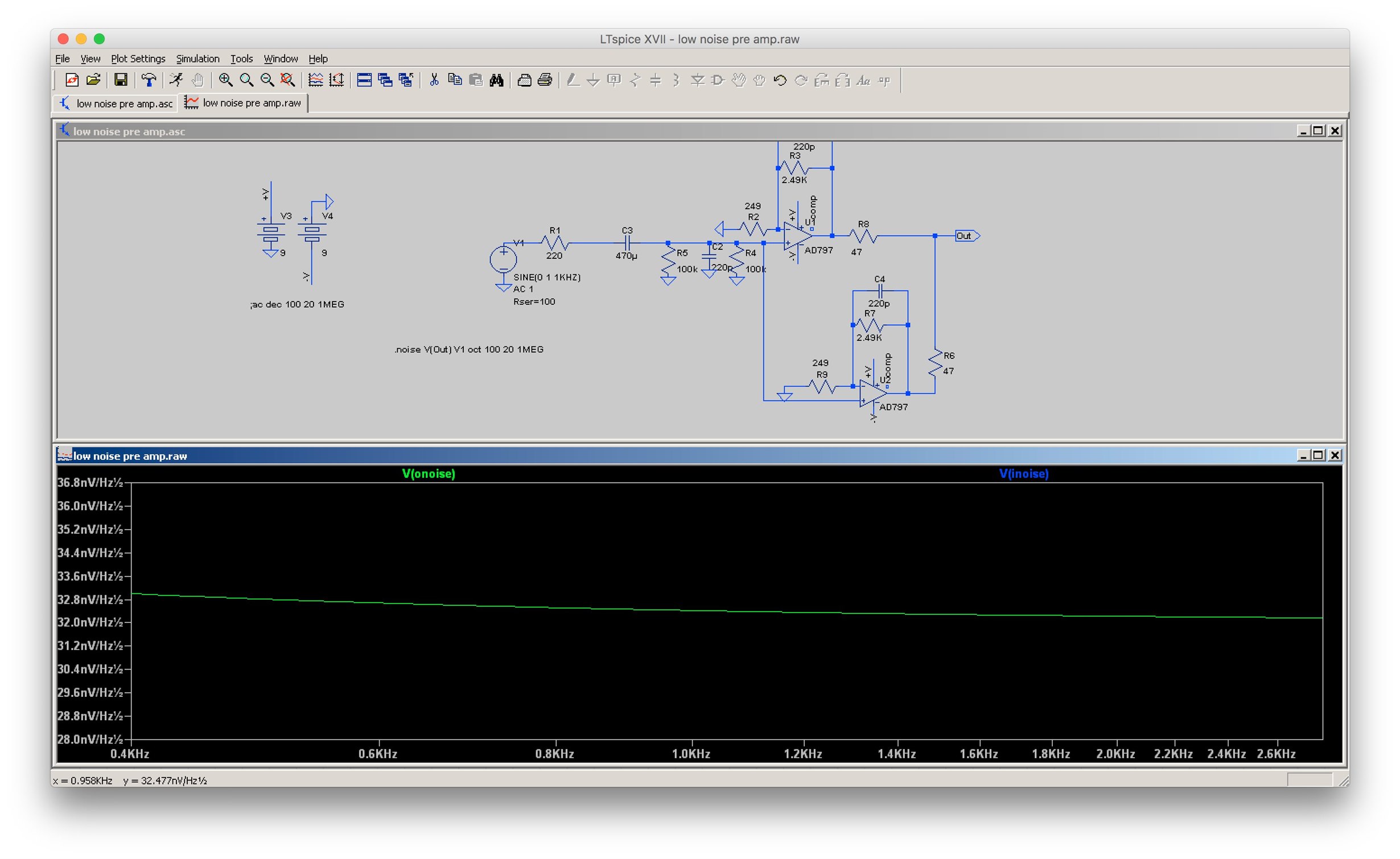
Task: Click the Place Text Aa icon
Action: pos(863,80)
